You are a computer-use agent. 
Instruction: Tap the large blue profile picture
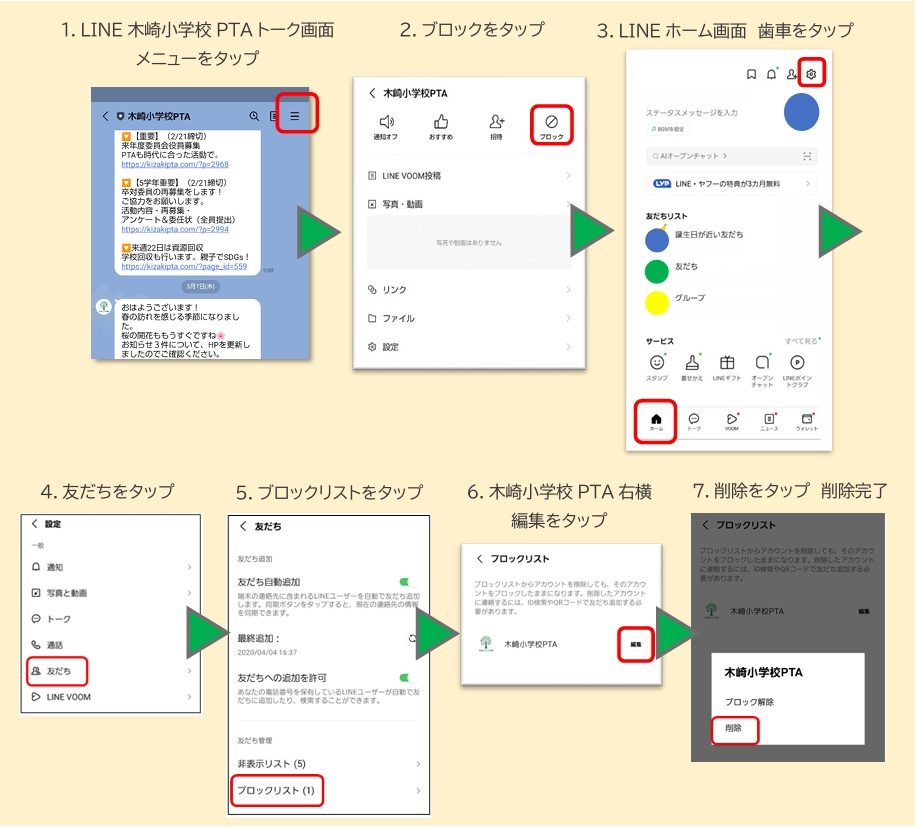click(x=801, y=112)
